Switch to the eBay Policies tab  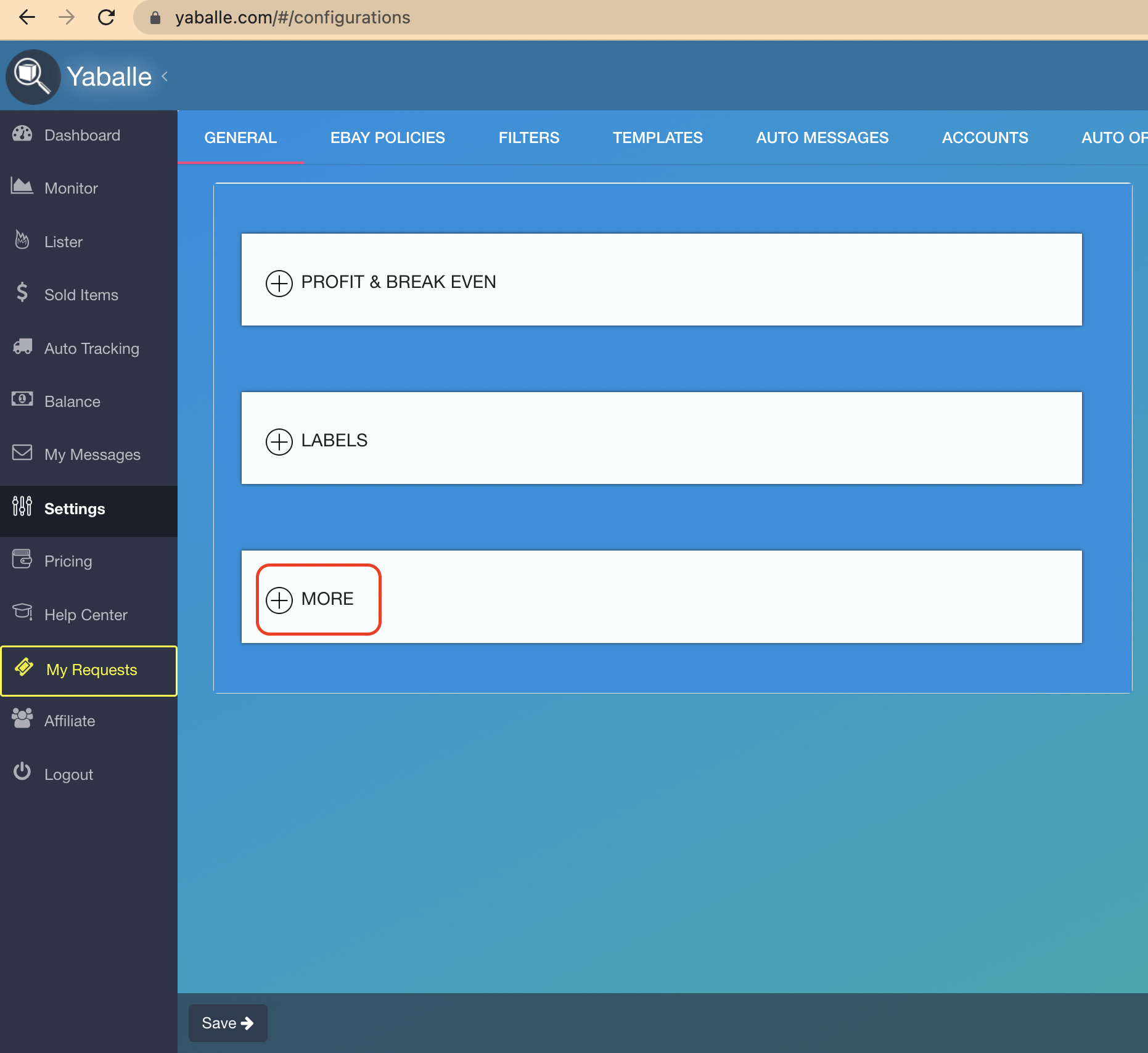[388, 138]
